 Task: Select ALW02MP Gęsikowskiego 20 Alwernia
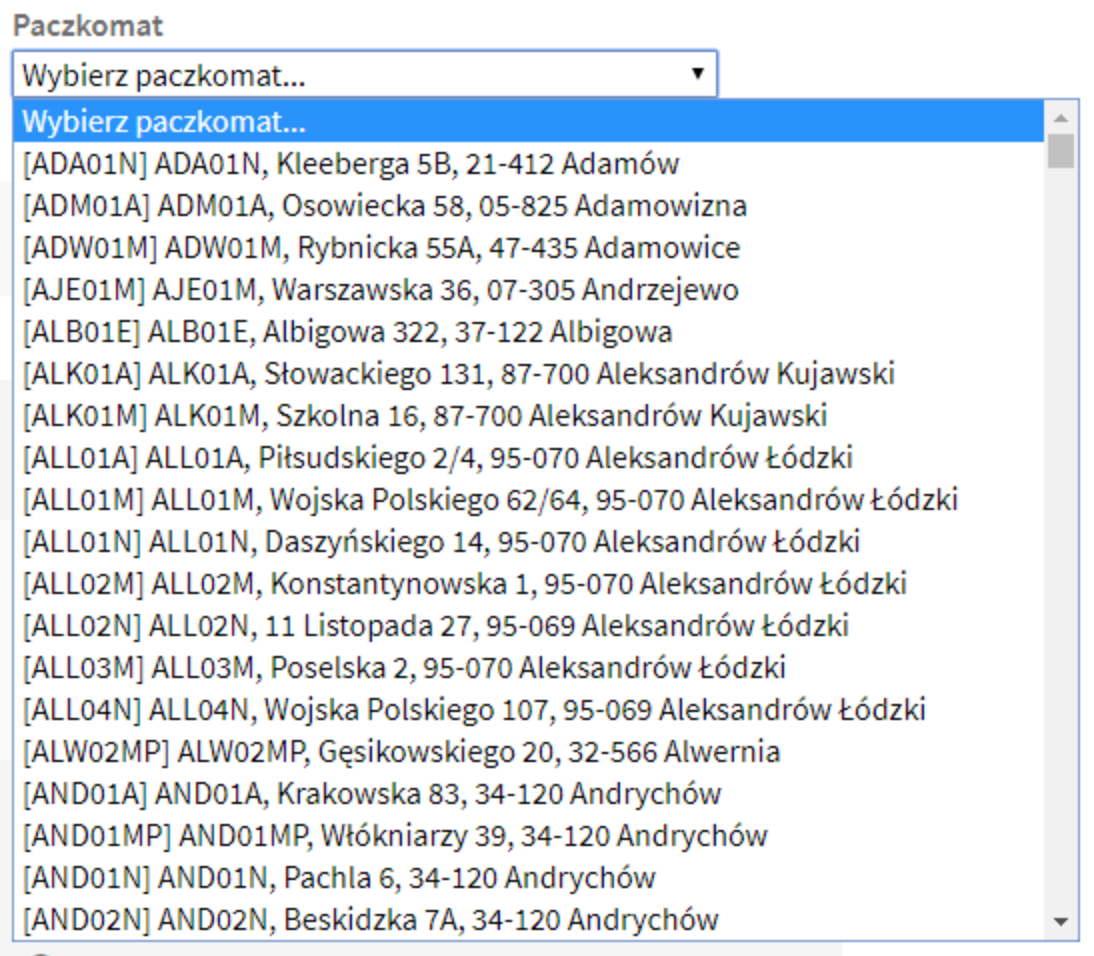401,752
